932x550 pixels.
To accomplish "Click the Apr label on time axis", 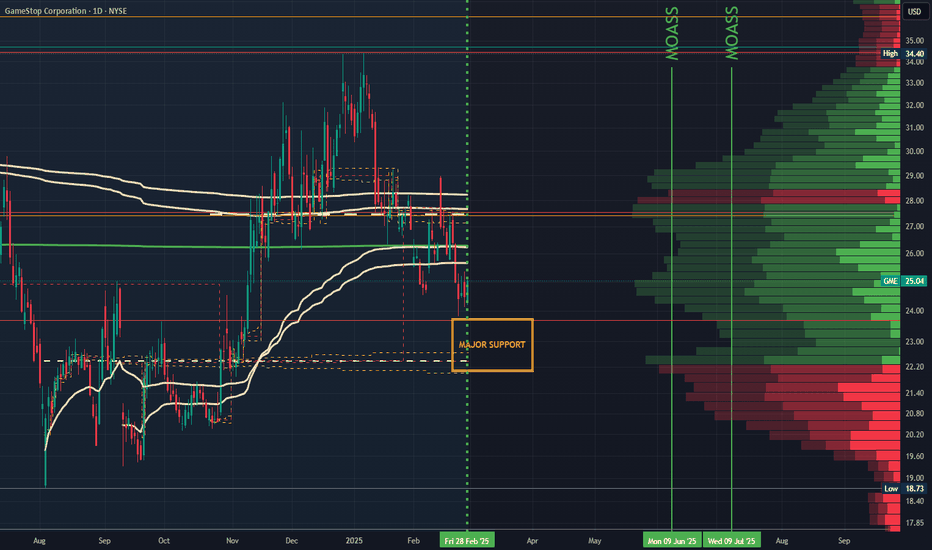I will coord(532,540).
